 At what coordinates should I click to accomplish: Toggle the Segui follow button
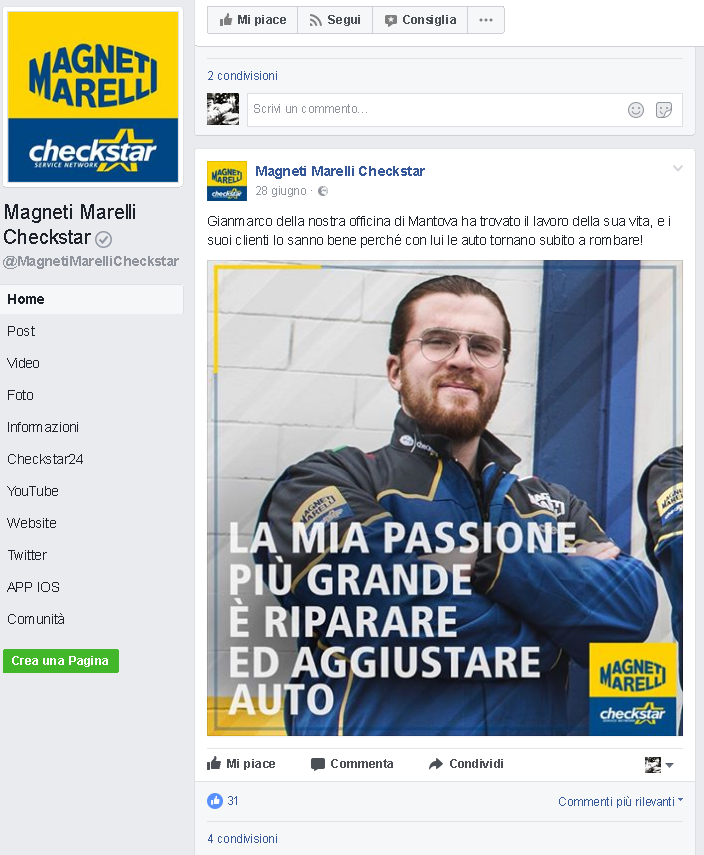335,20
